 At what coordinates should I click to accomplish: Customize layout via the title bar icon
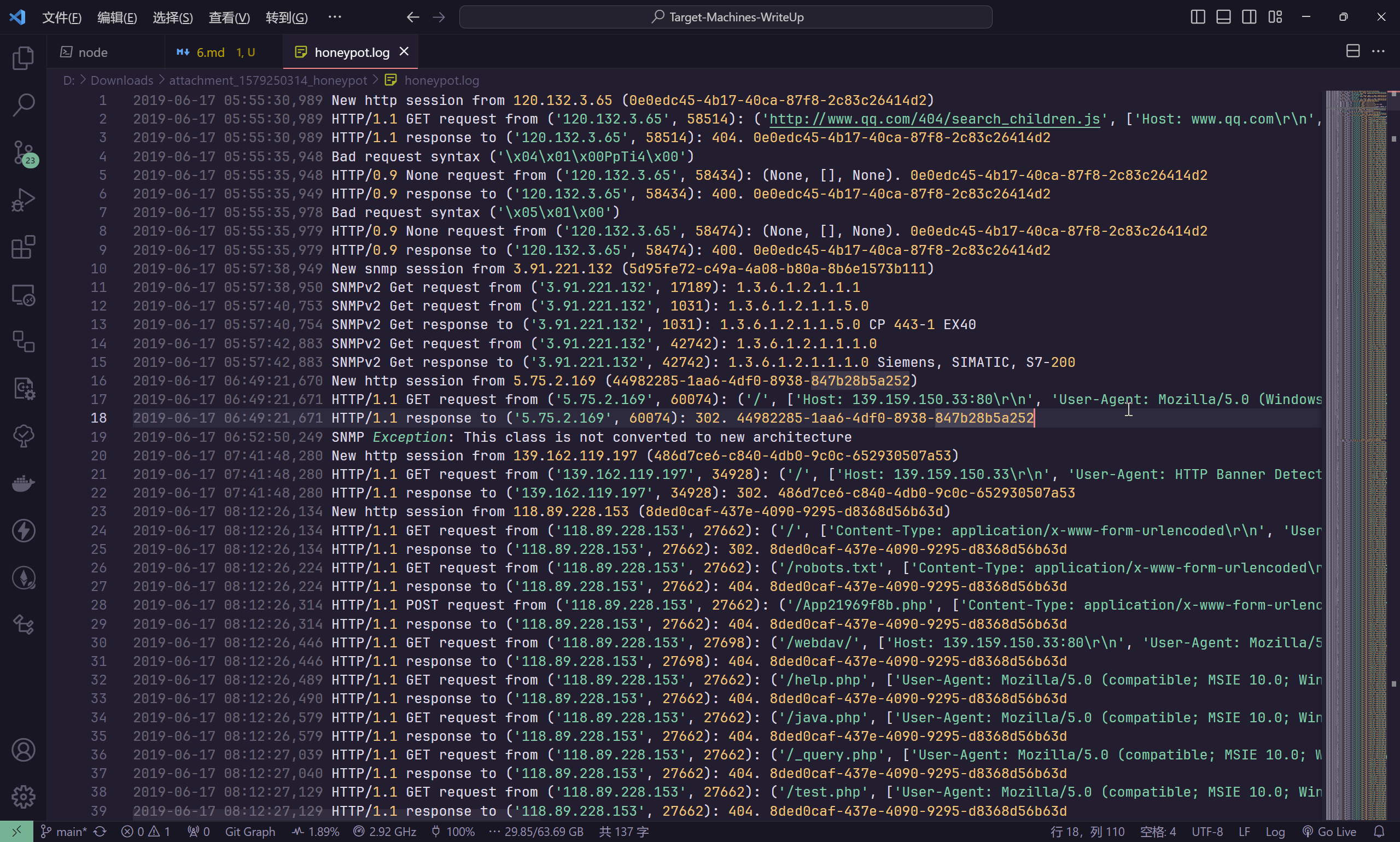pos(1275,17)
